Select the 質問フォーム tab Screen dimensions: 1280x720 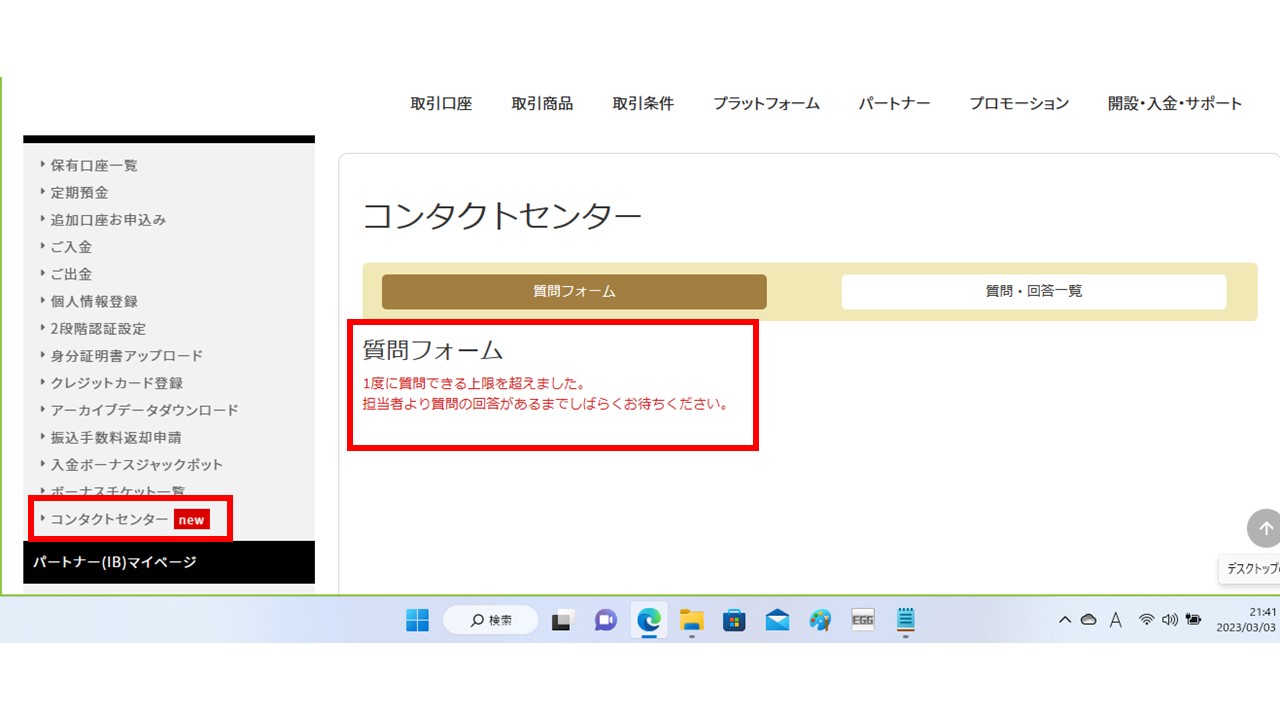[x=574, y=292]
